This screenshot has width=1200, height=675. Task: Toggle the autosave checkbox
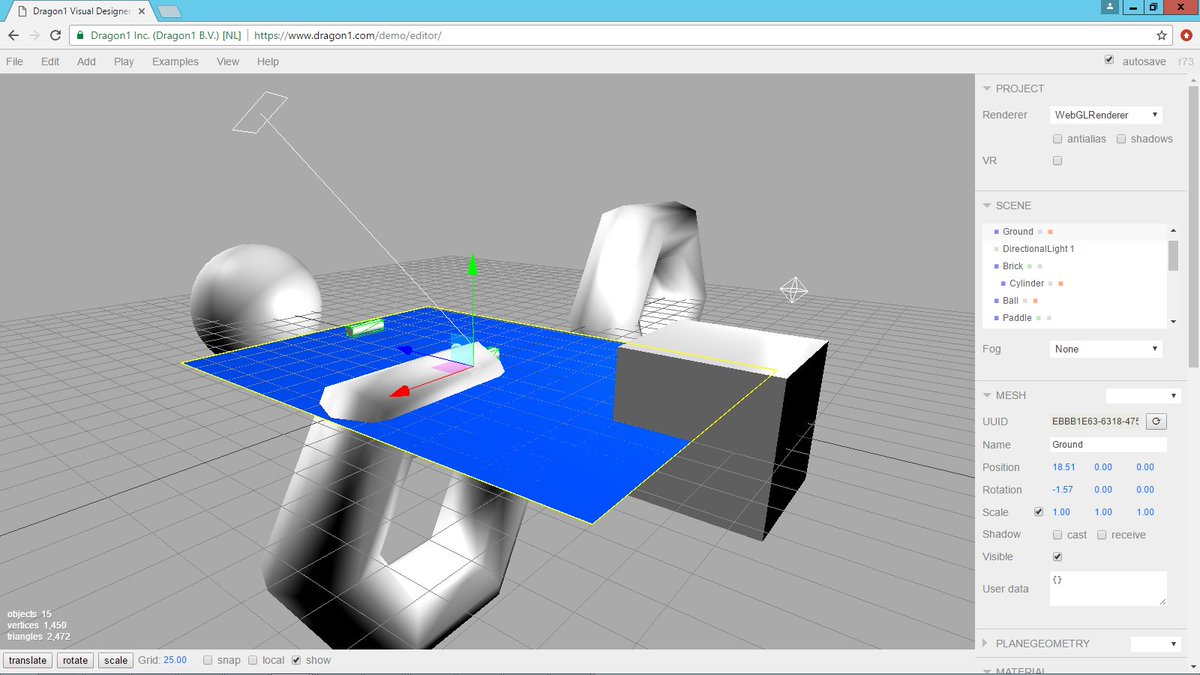pos(1109,61)
